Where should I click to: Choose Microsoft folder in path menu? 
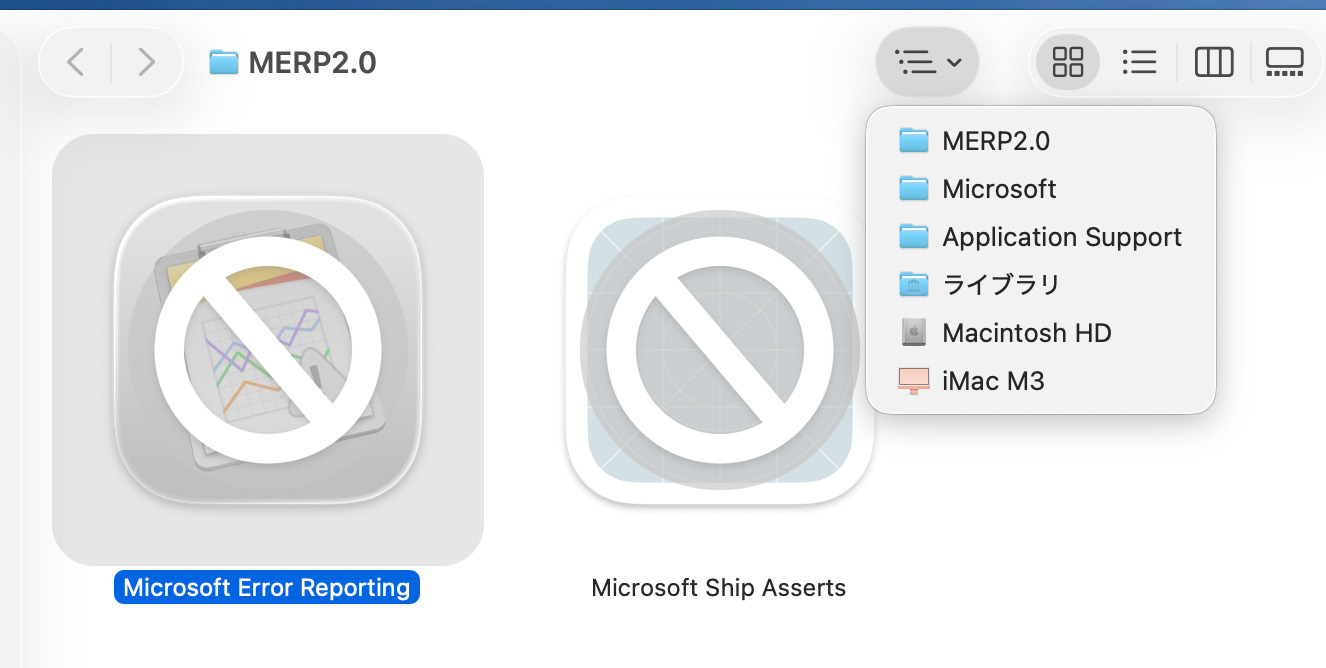pos(999,189)
